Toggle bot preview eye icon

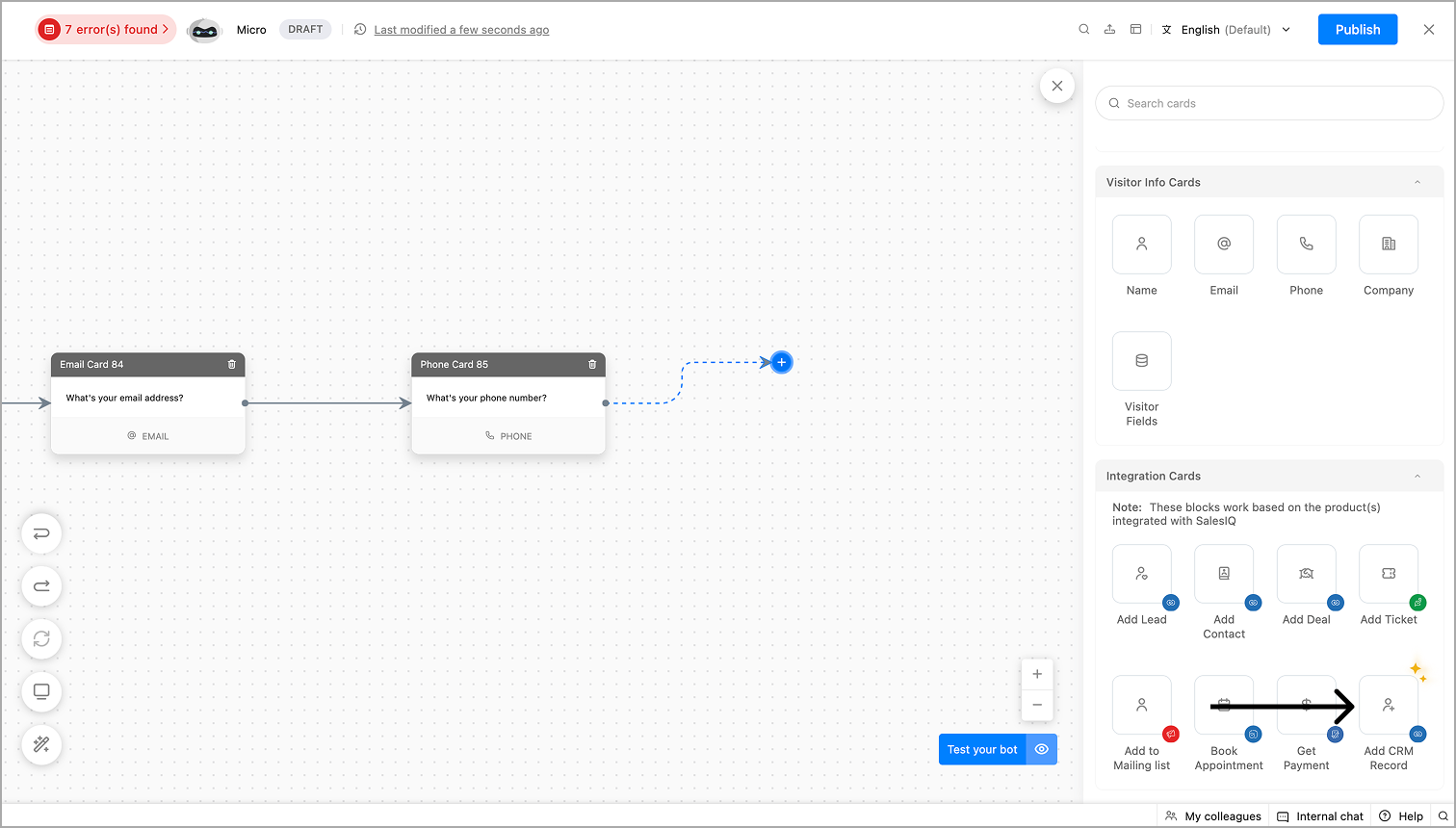pyautogui.click(x=1042, y=749)
